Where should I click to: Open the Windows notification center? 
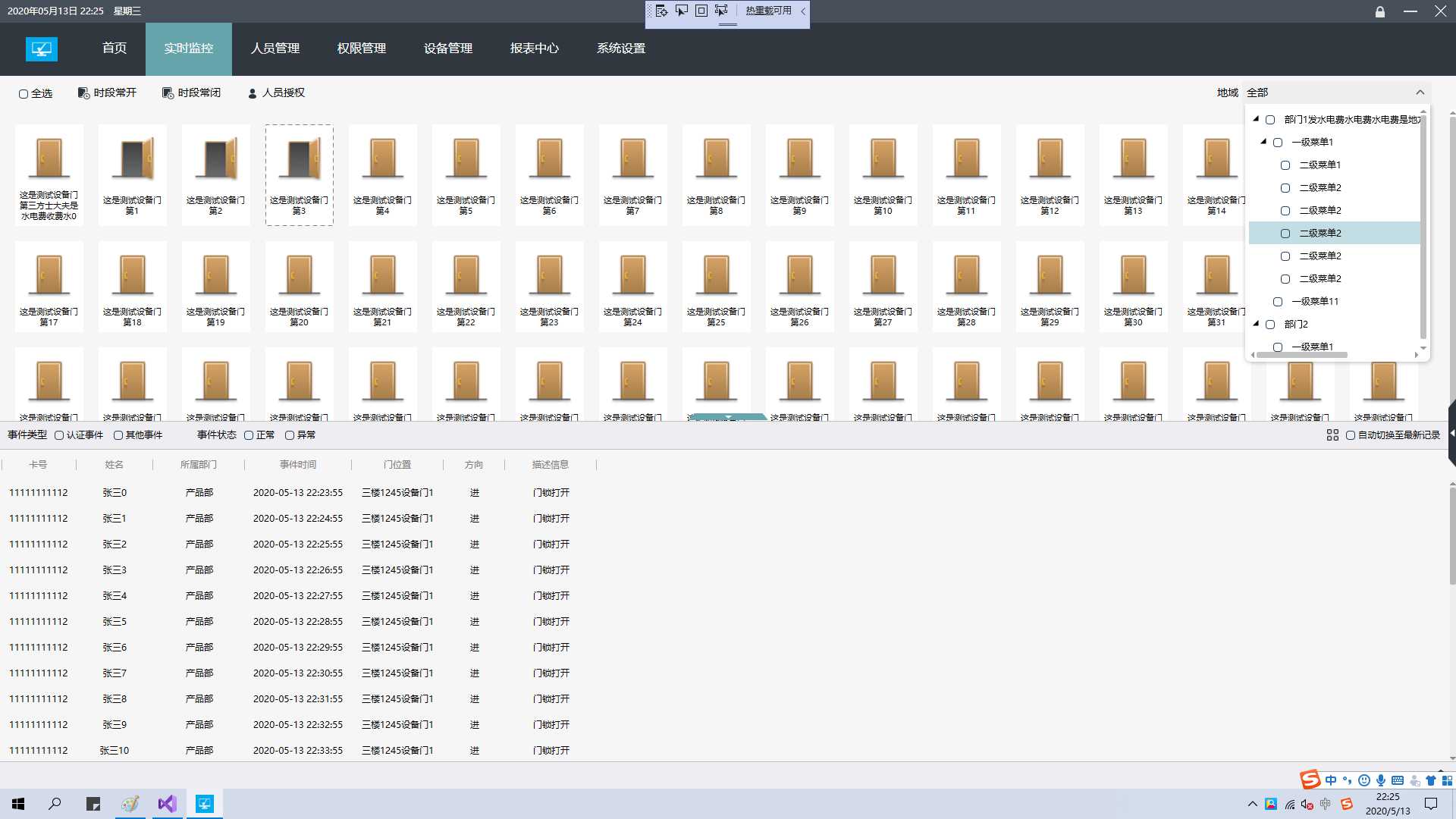1431,804
